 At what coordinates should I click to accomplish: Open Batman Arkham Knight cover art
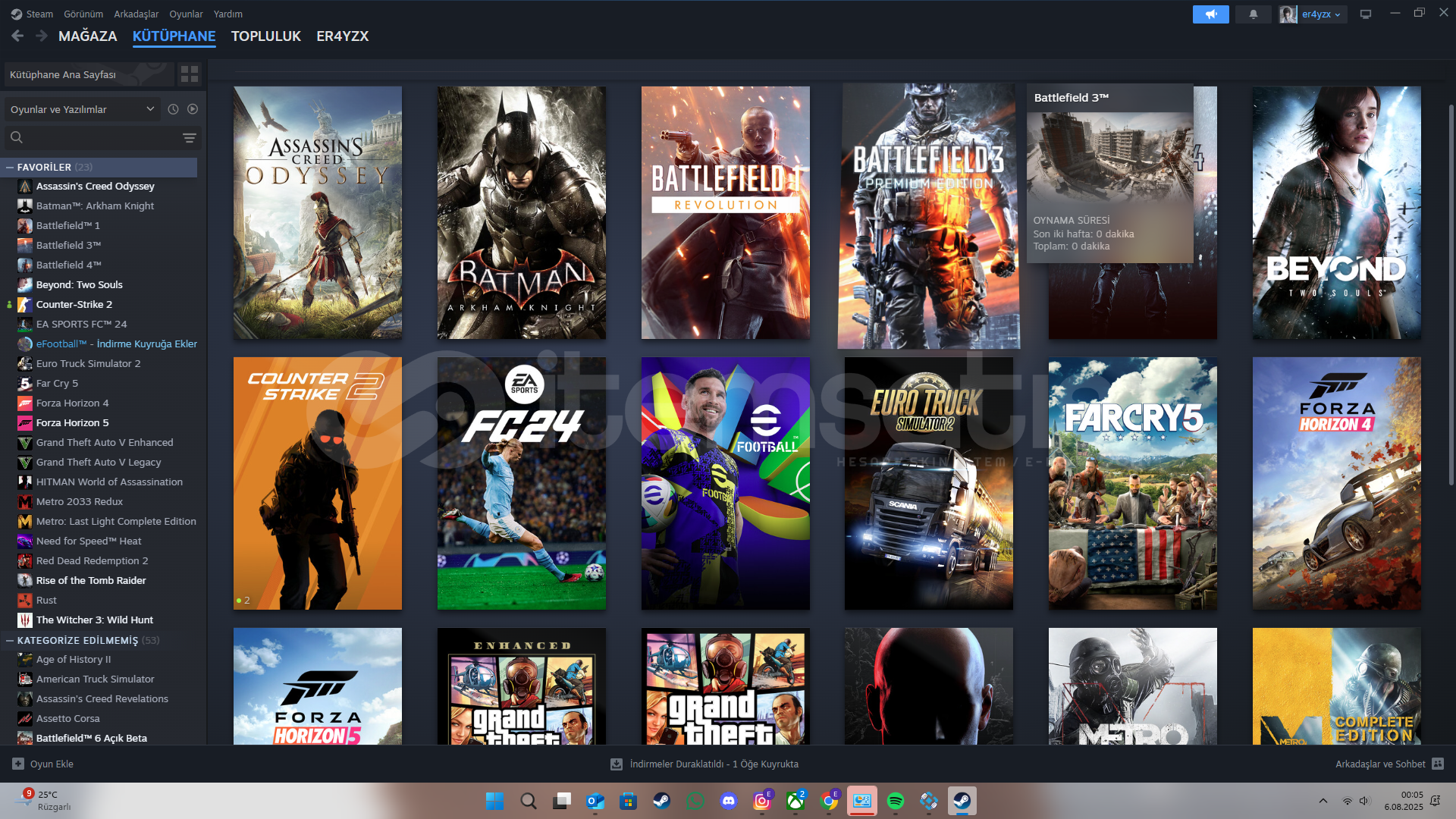pyautogui.click(x=522, y=212)
